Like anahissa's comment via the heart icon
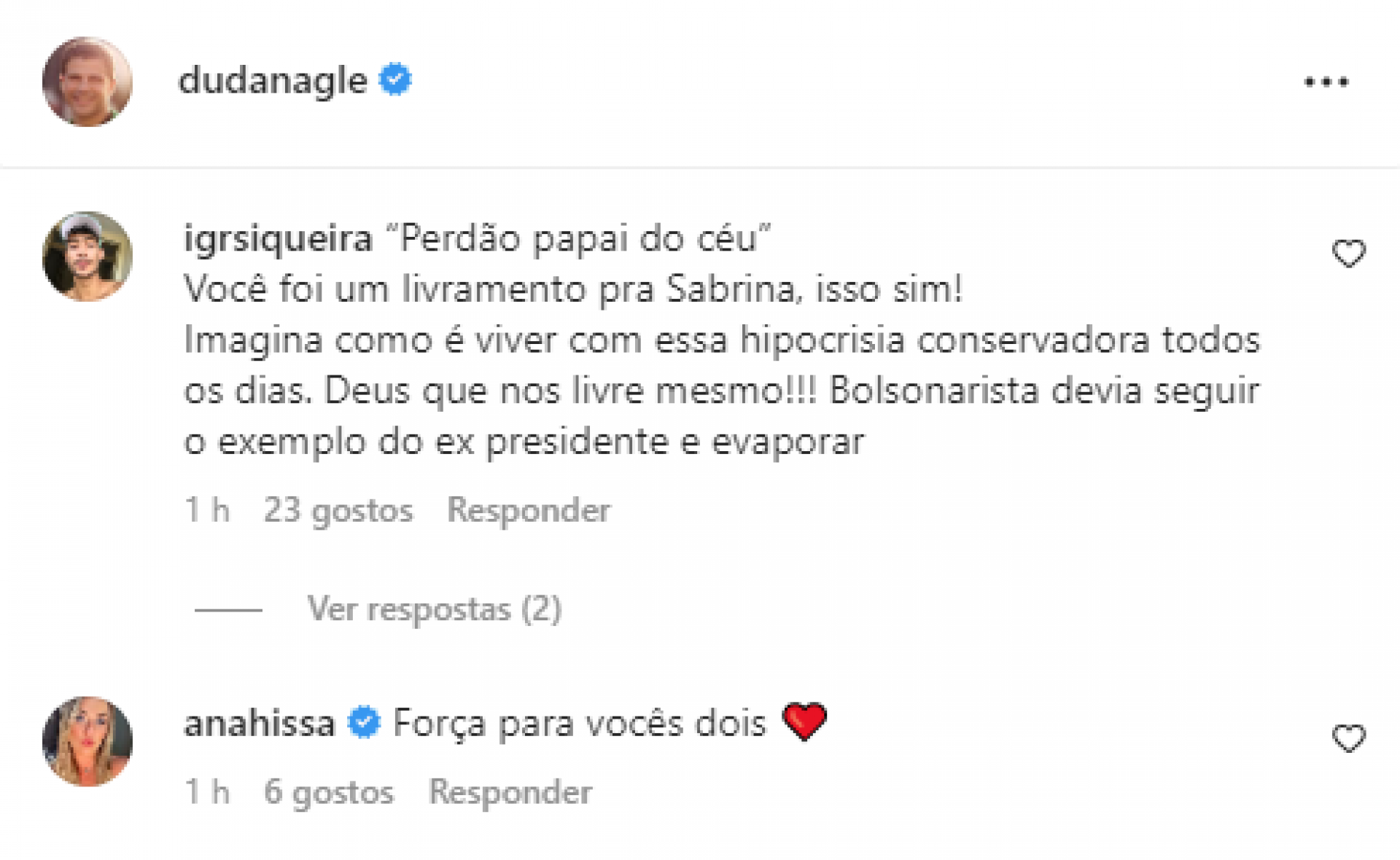The width and height of the screenshot is (1400, 860). (x=1348, y=737)
